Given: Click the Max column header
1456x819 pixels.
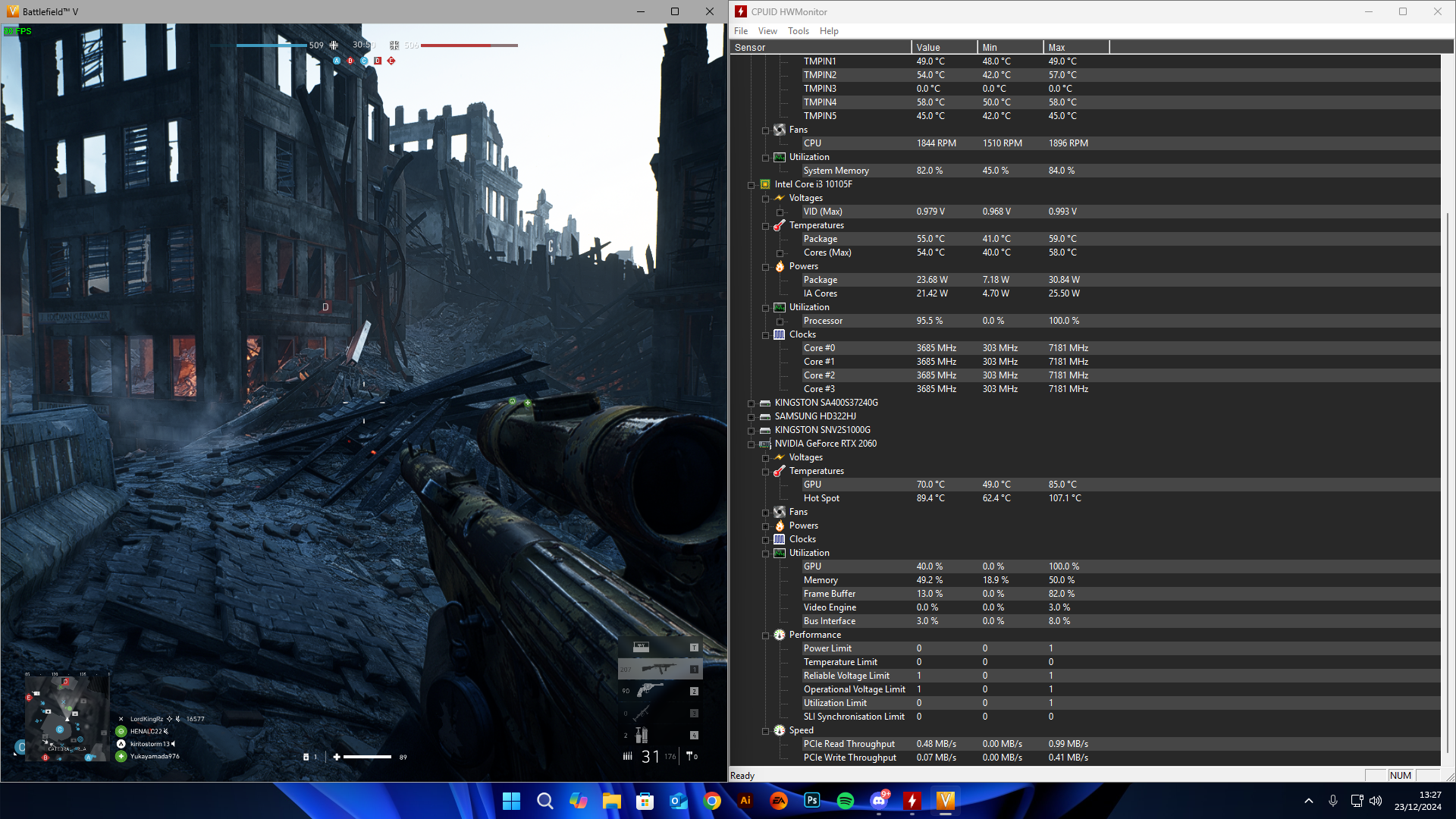Looking at the screenshot, I should click(1076, 47).
